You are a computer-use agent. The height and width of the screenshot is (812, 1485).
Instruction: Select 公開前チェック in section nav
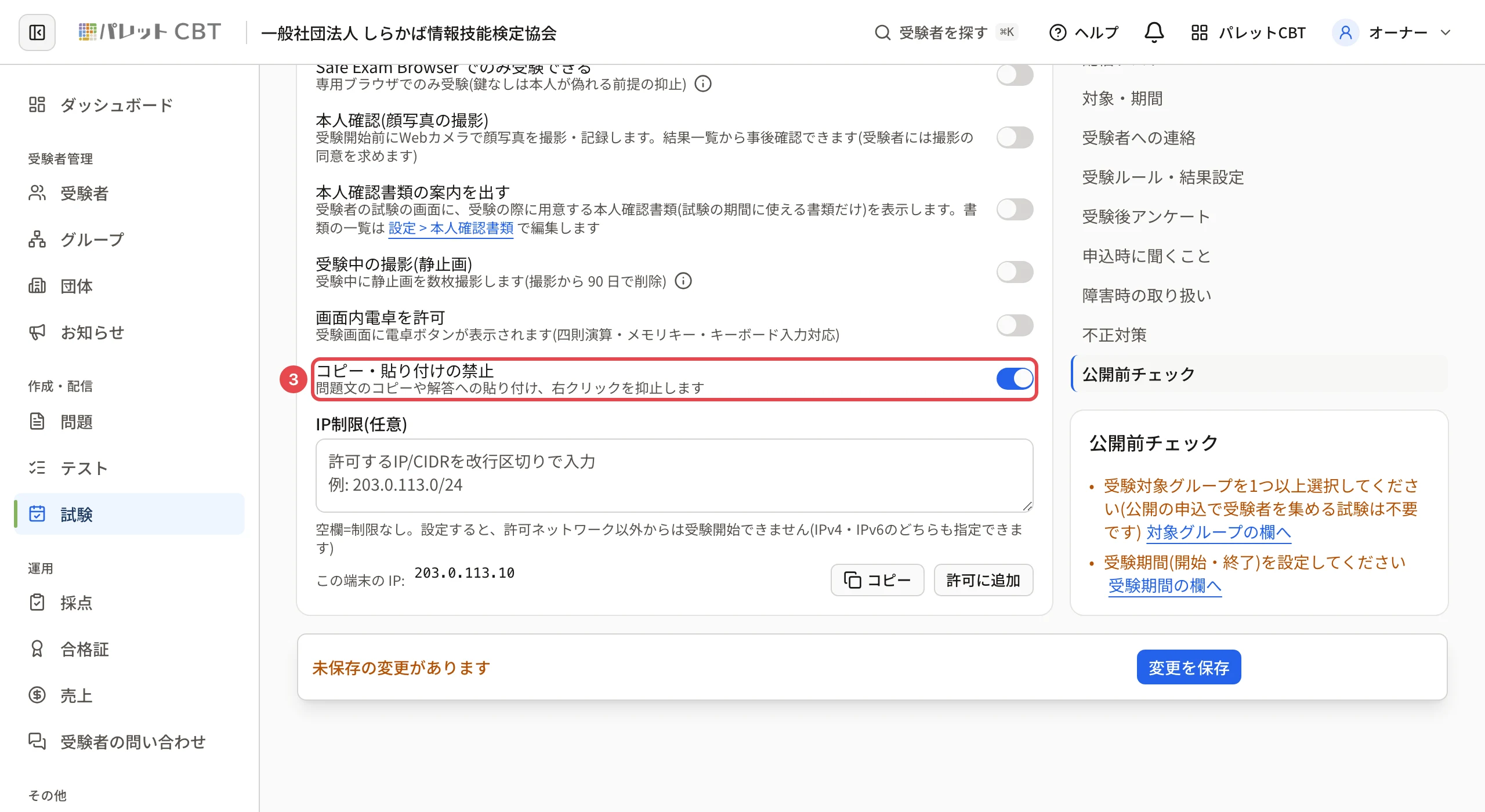[1259, 374]
